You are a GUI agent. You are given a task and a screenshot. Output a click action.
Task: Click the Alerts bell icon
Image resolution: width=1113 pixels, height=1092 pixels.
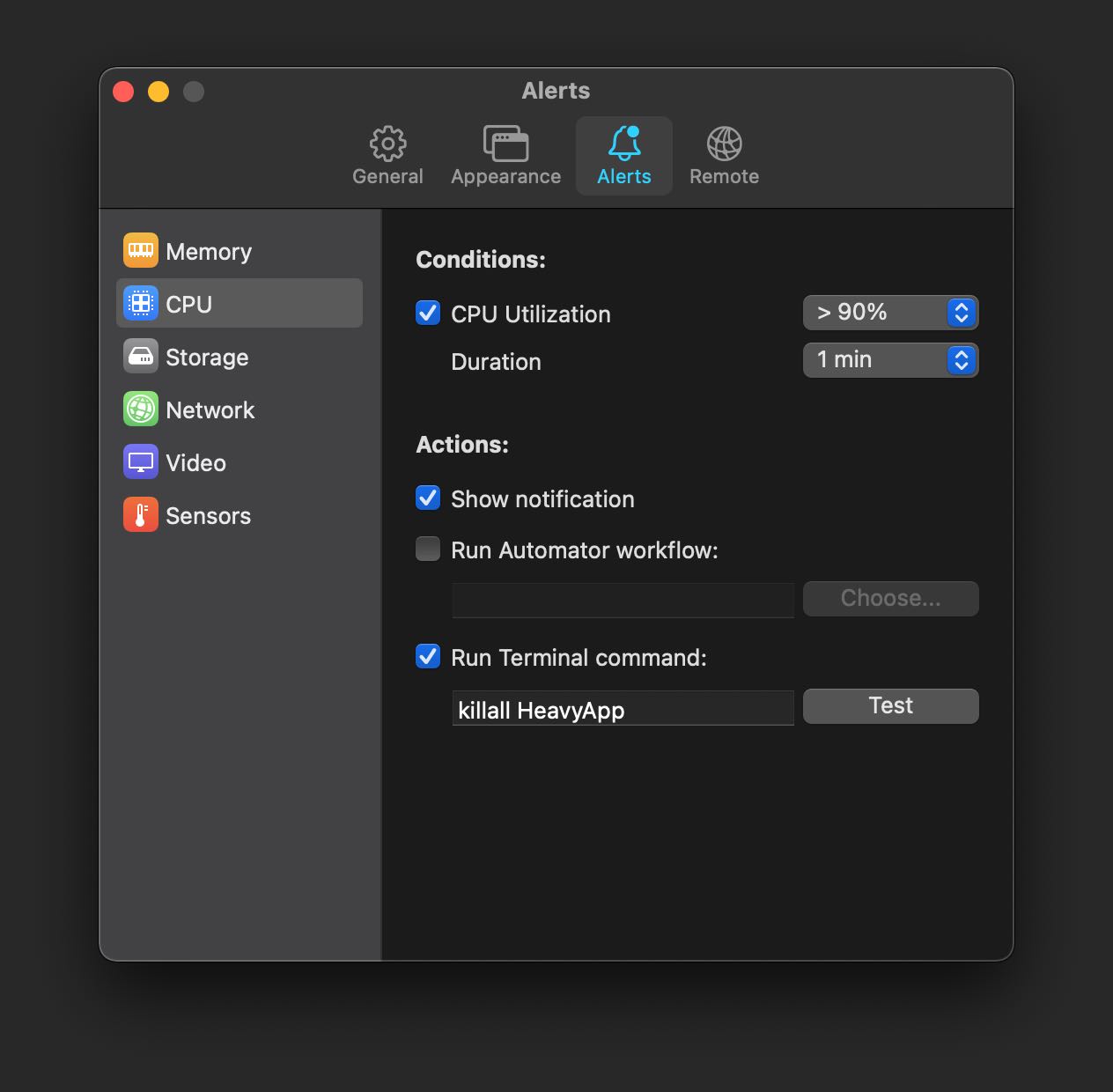623,154
